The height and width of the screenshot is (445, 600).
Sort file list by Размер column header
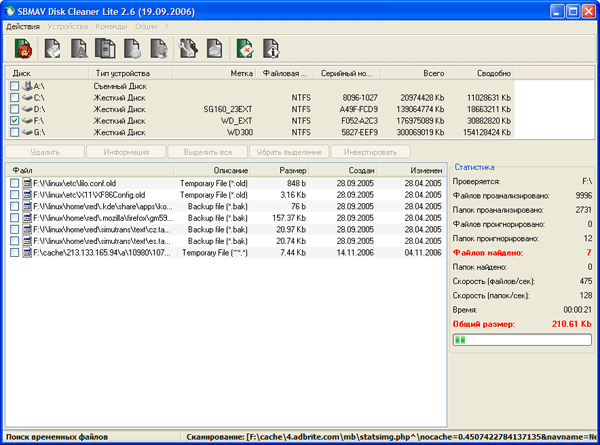pyautogui.click(x=293, y=171)
